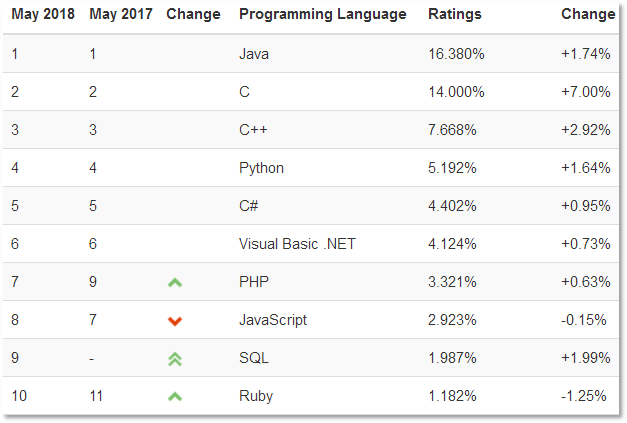627x423 pixels.
Task: Click the Ratings column header
Action: [x=454, y=15]
